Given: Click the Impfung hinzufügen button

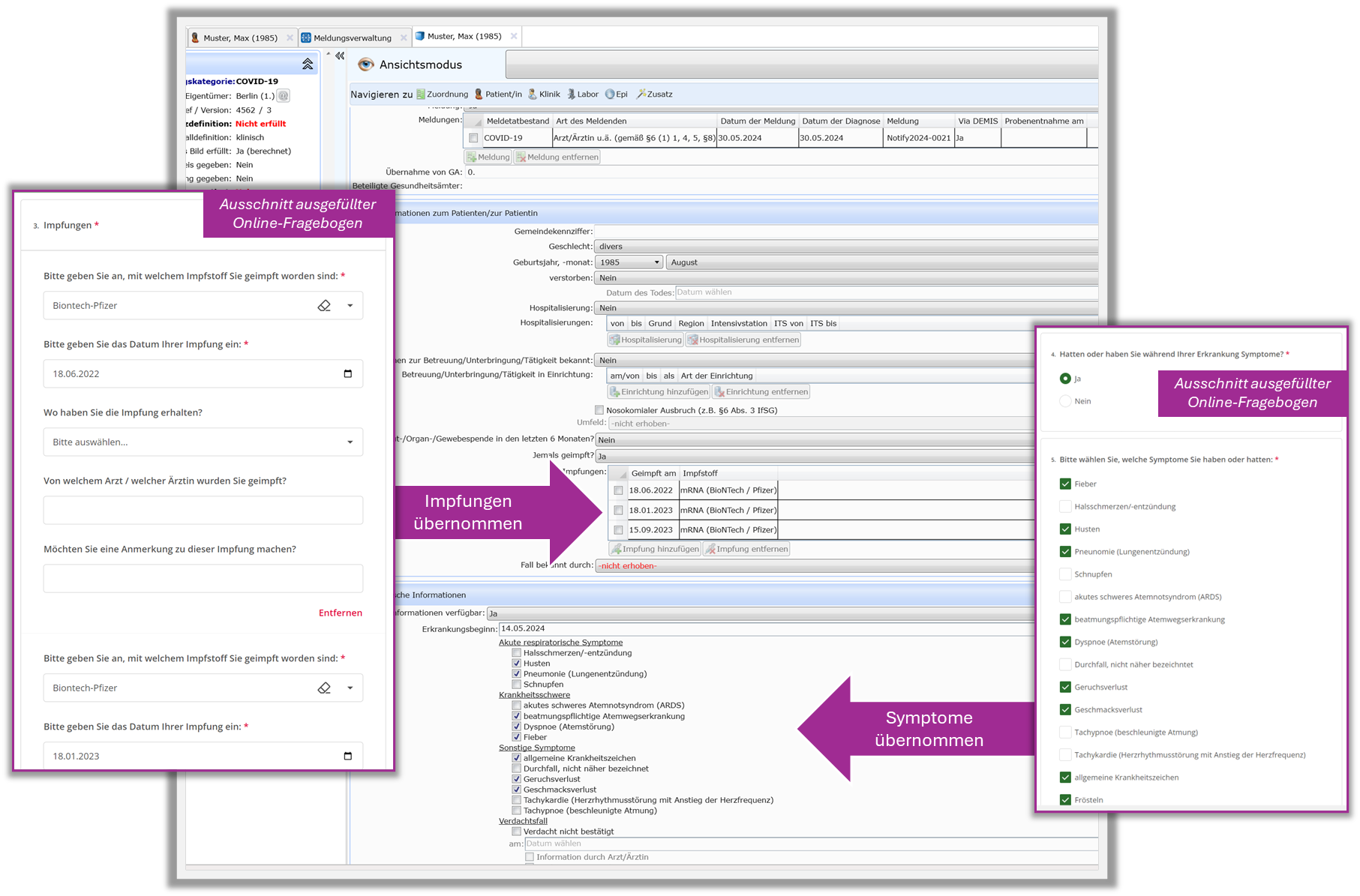Looking at the screenshot, I should click(x=655, y=549).
